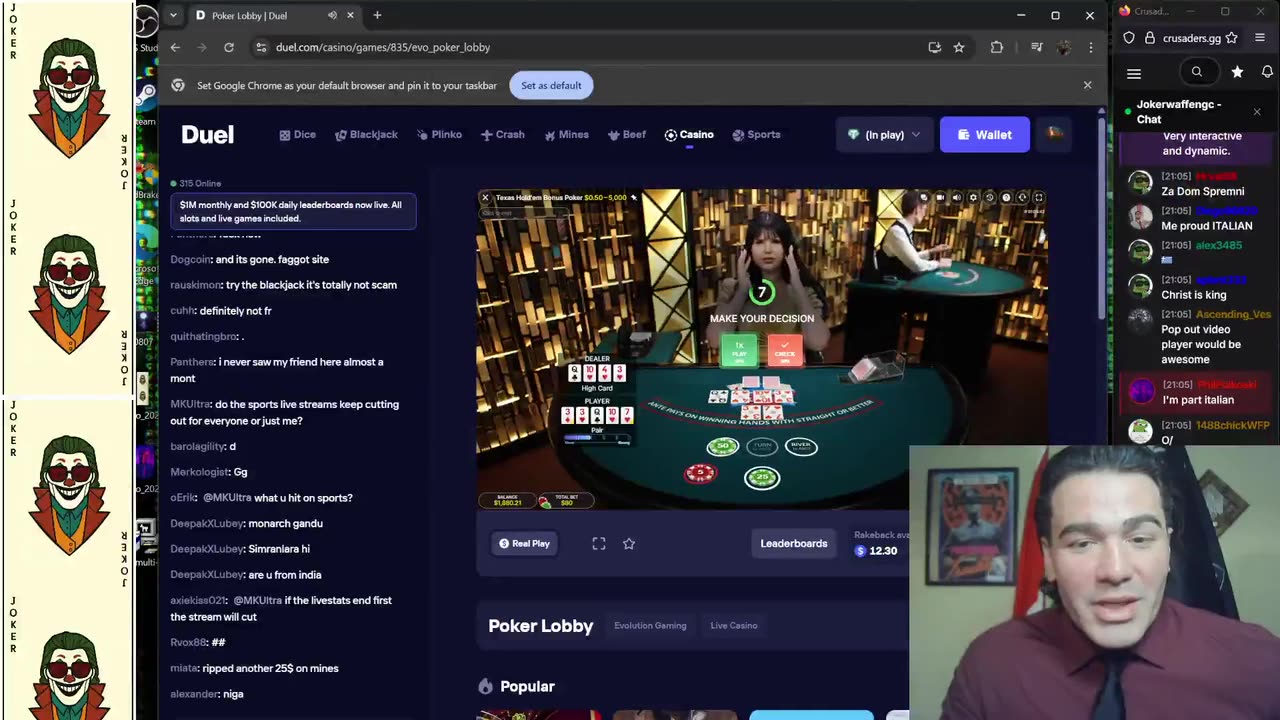1280x720 pixels.
Task: Mute the Poker Lobby tab audio icon
Action: coord(332,15)
